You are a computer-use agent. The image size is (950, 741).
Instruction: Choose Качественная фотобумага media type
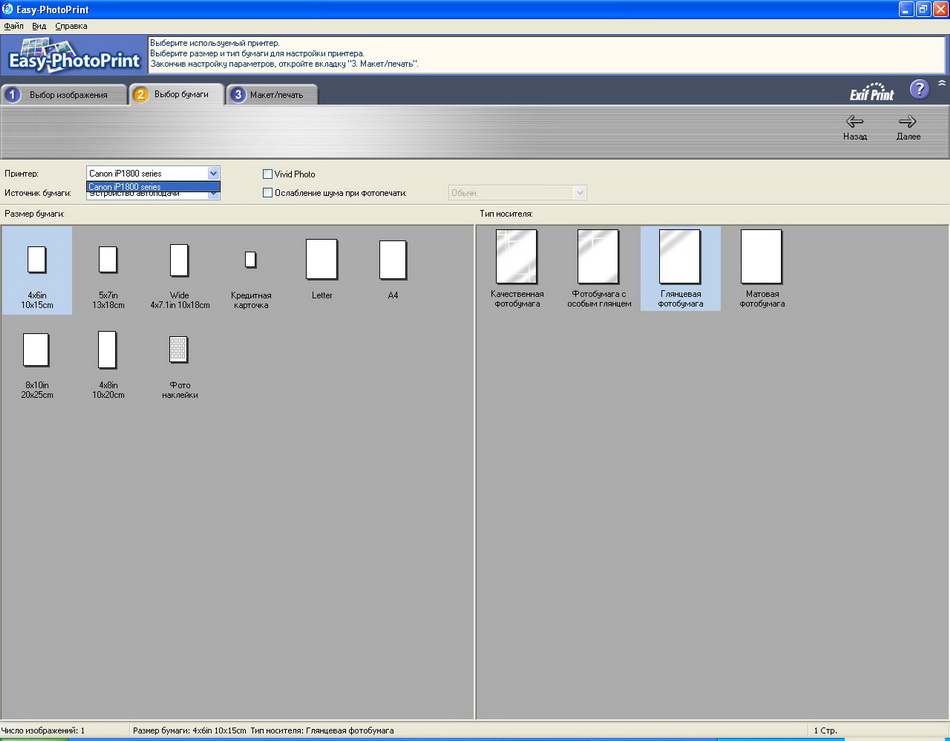pyautogui.click(x=517, y=269)
